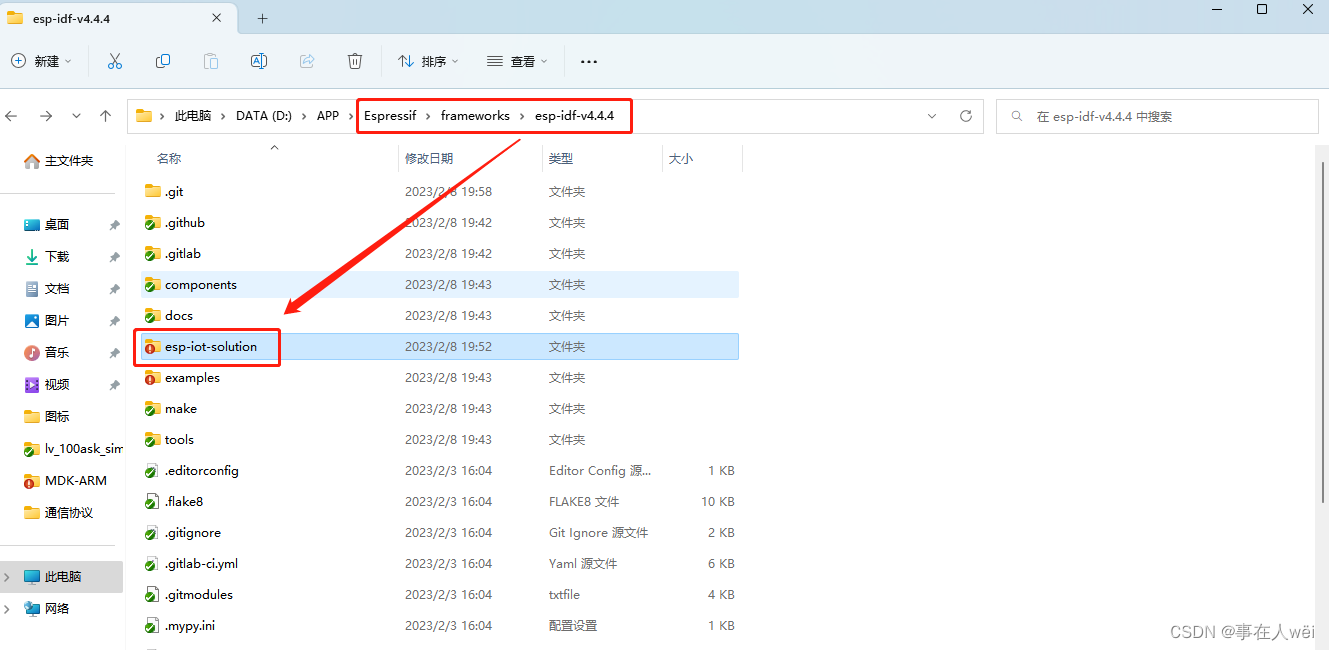Select 主文件夹 in navigation pane
Image resolution: width=1329 pixels, height=650 pixels.
[59, 161]
